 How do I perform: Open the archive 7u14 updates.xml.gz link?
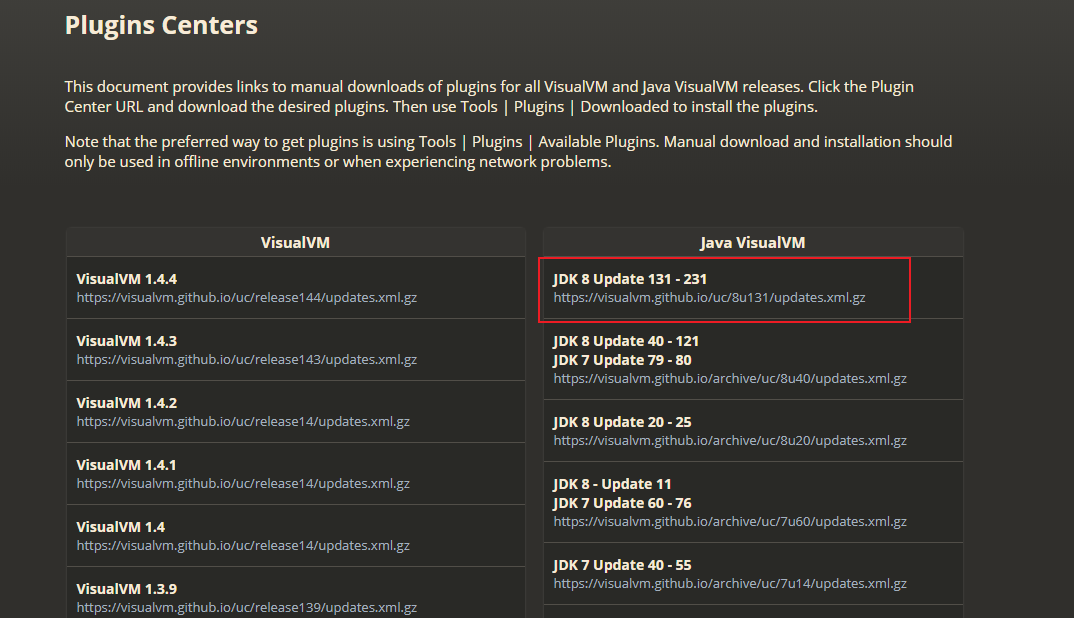point(730,584)
